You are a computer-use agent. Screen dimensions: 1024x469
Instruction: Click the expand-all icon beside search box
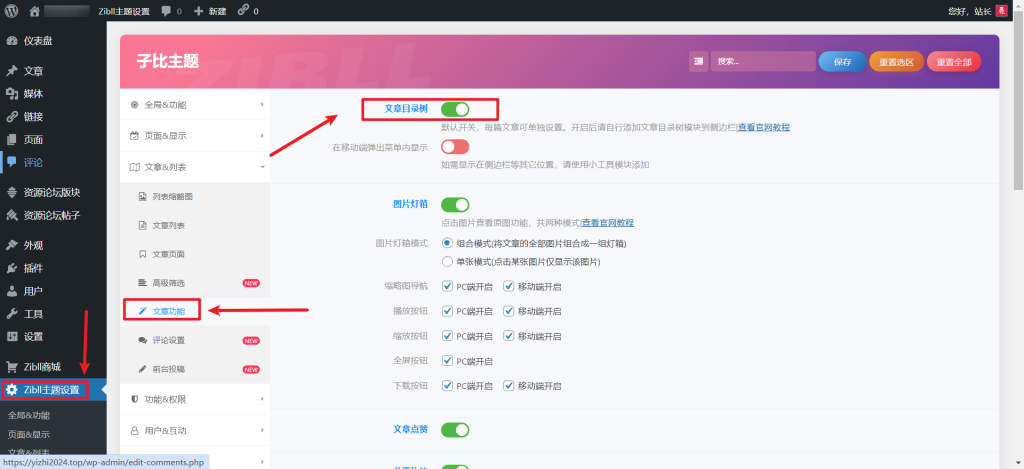(x=698, y=62)
